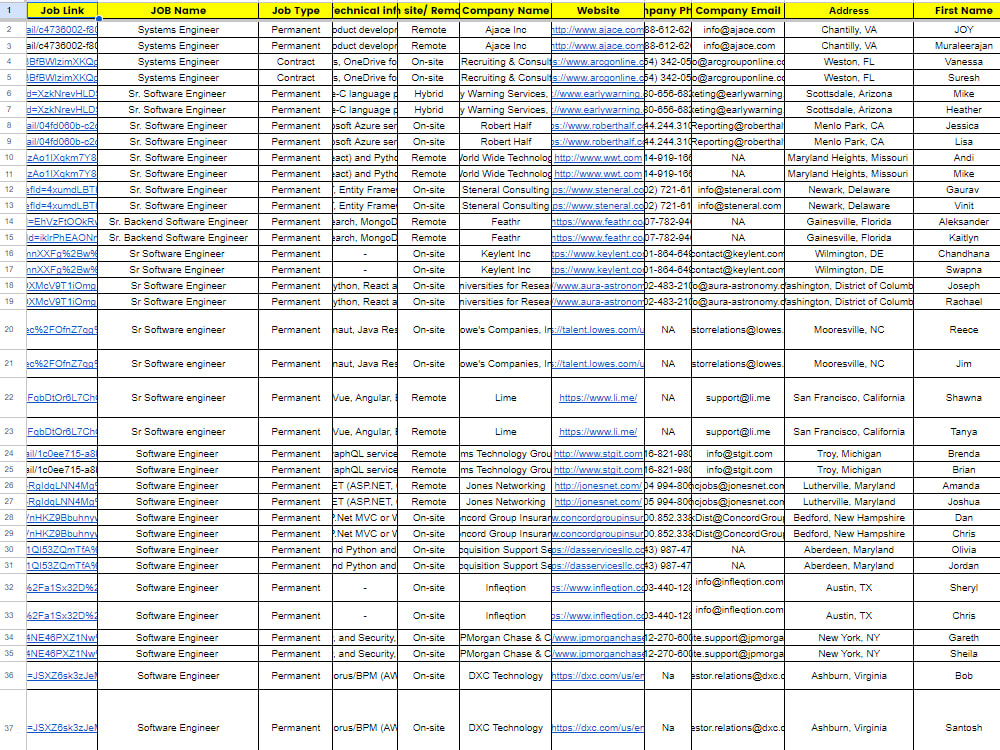
Task: Click first name 'Gareth' in row 34
Action: (963, 638)
